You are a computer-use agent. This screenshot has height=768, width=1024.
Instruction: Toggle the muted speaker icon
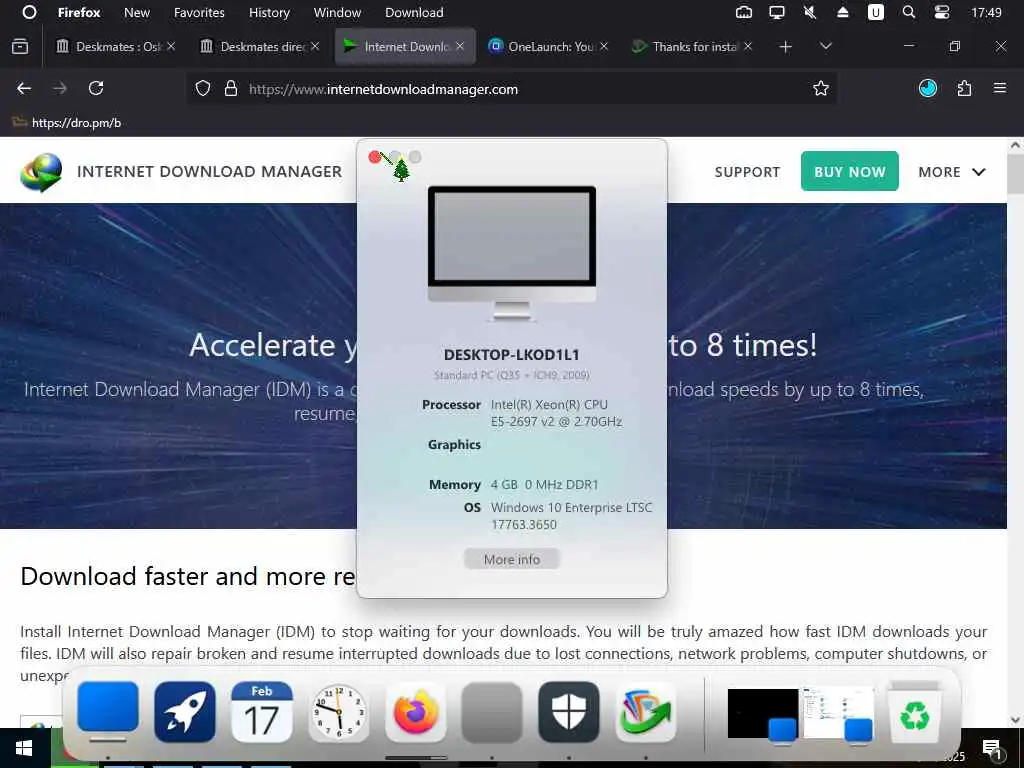pos(810,12)
